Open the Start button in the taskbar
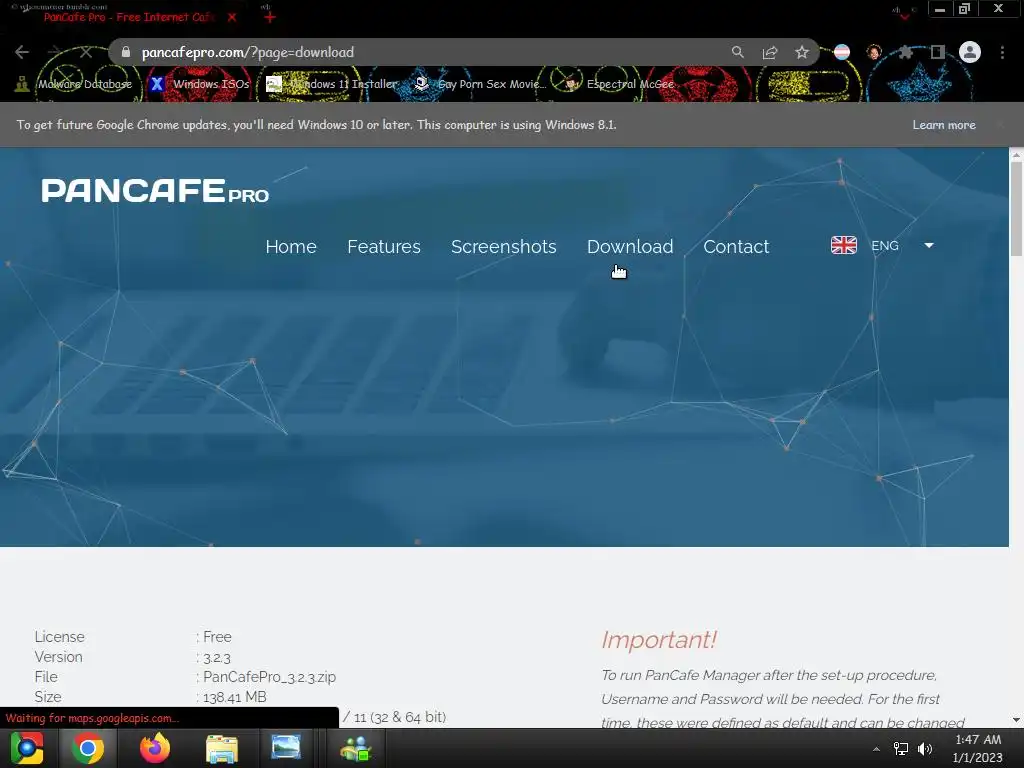Screen dimensions: 1024x768 tap(27, 748)
